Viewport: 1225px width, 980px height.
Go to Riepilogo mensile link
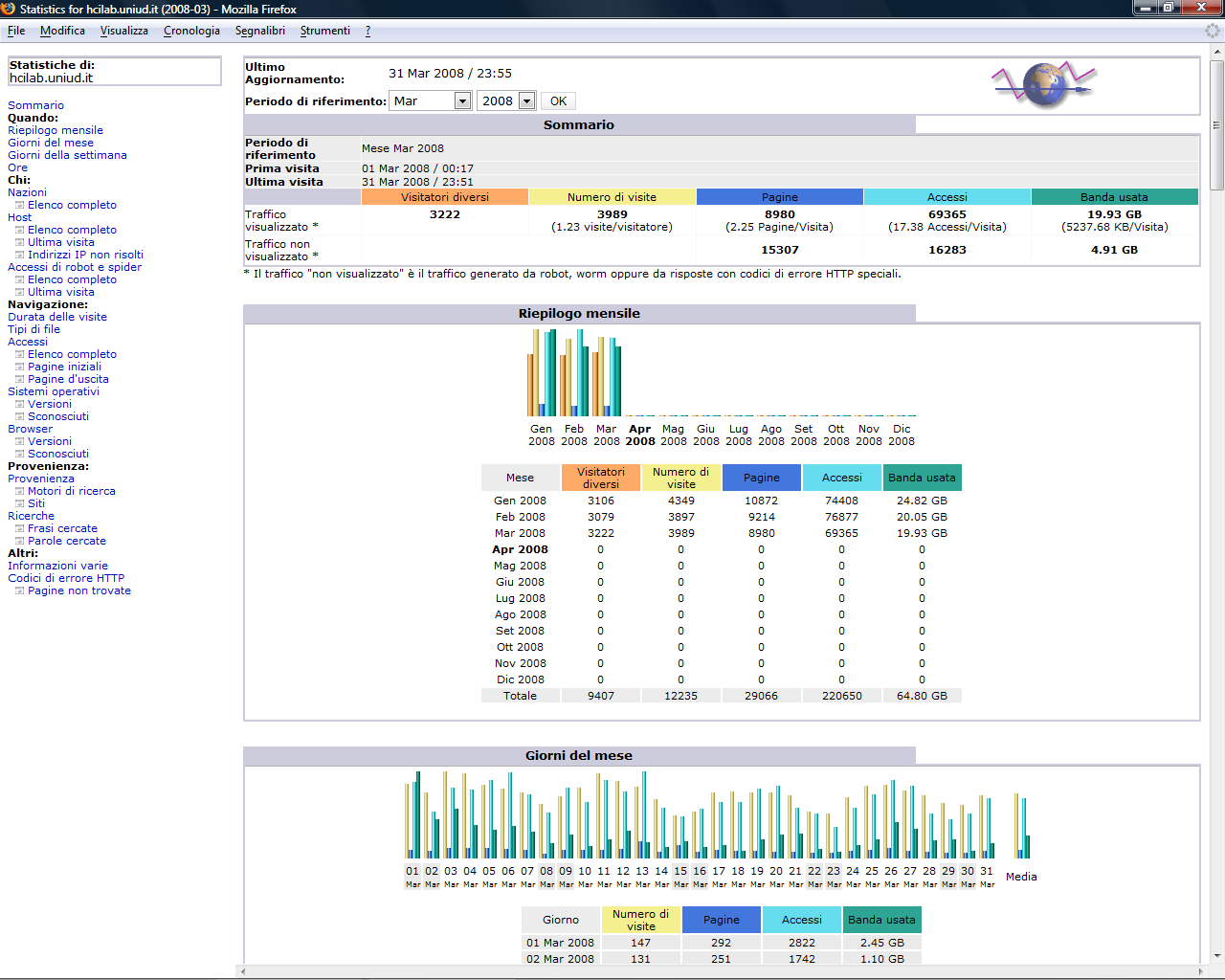pos(56,130)
